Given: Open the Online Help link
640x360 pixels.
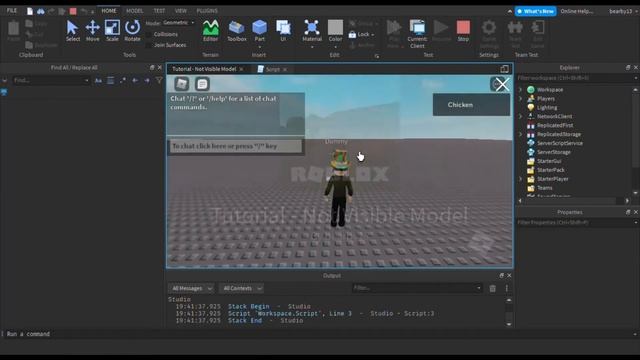Looking at the screenshot, I should (x=576, y=11).
